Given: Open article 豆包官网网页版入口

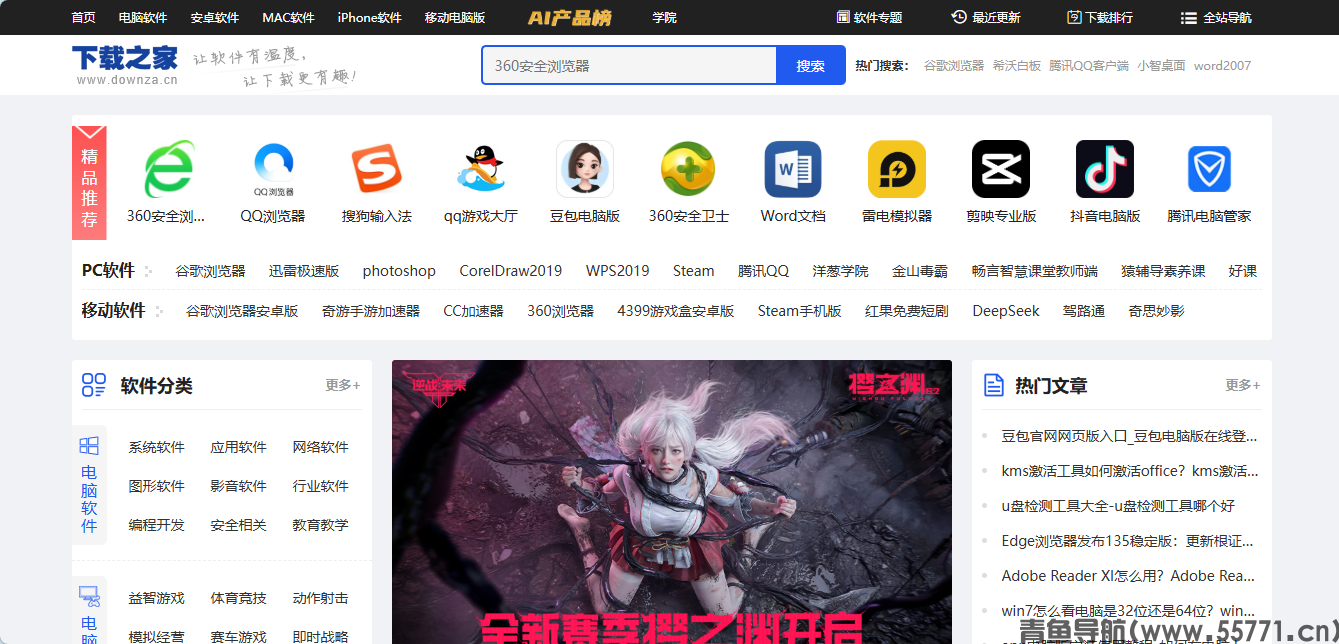Looking at the screenshot, I should click(1130, 436).
